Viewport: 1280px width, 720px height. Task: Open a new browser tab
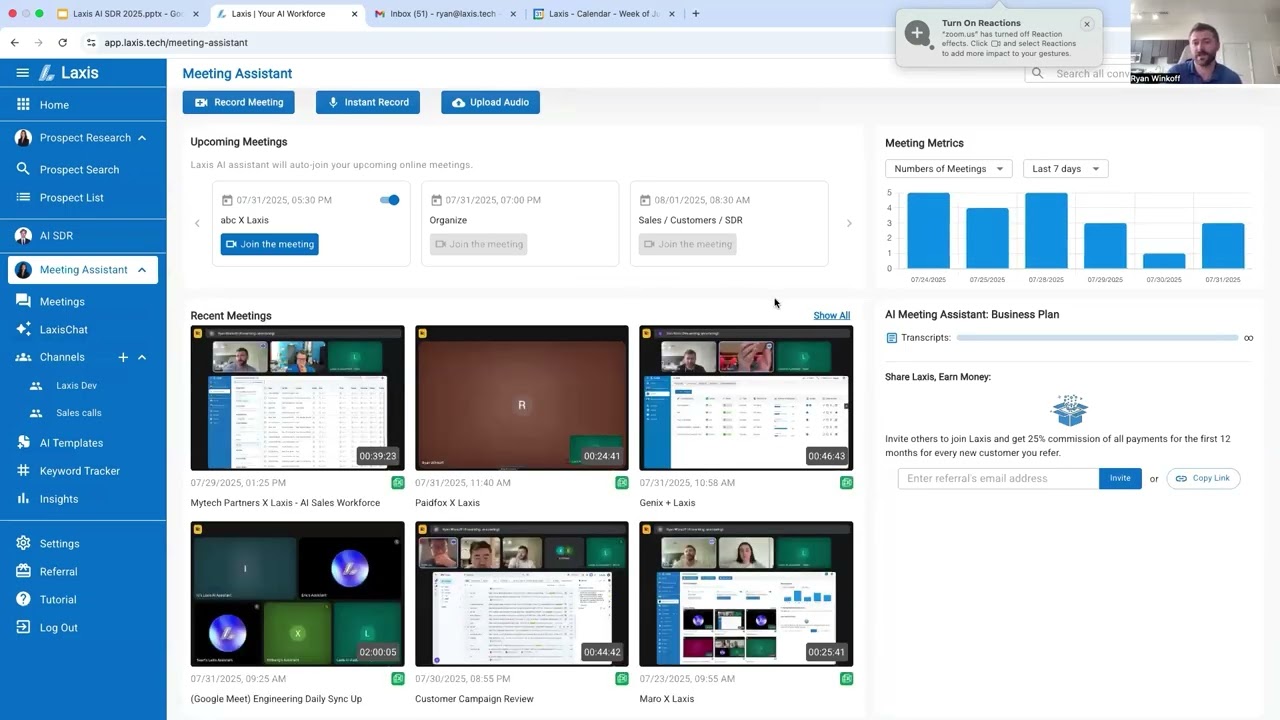pyautogui.click(x=695, y=14)
